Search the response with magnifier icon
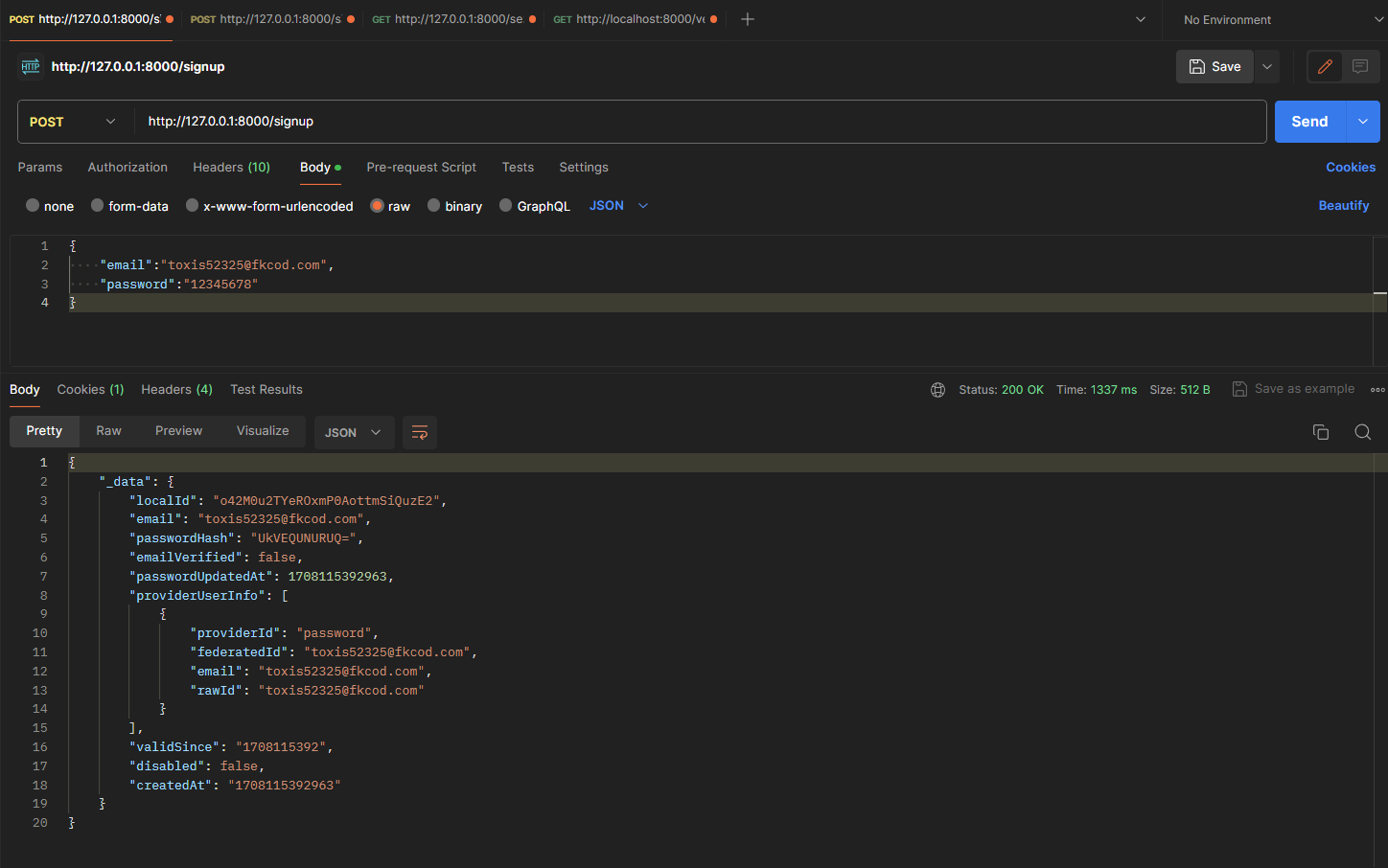The height and width of the screenshot is (868, 1388). 1362,432
